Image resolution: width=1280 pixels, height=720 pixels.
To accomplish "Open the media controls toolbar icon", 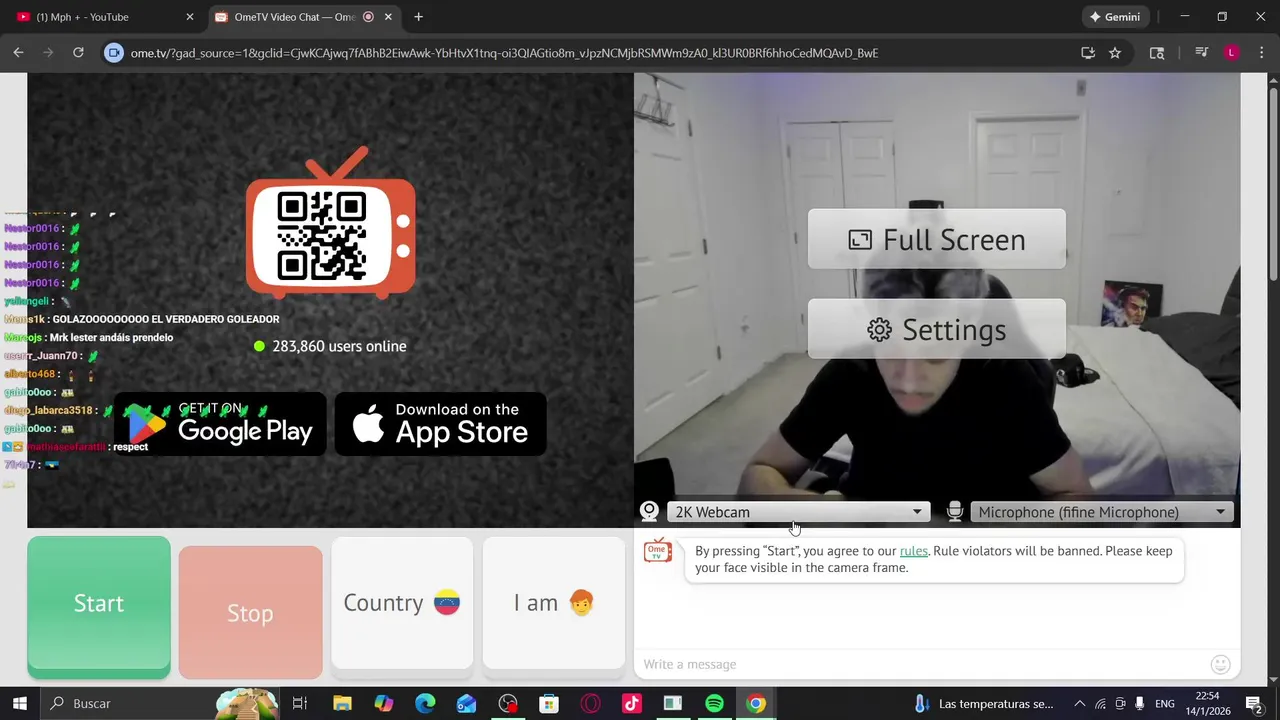I will pyautogui.click(x=1202, y=53).
